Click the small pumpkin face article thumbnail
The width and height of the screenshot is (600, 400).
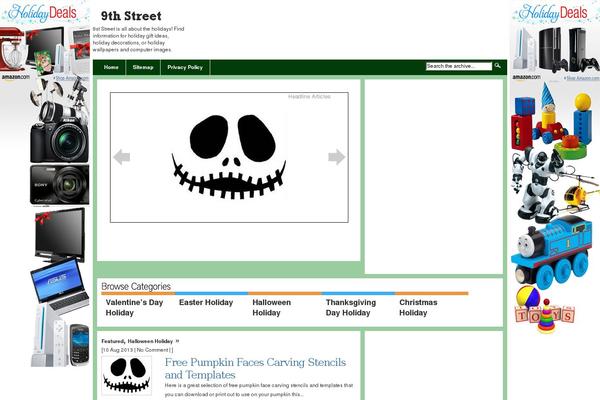tap(127, 376)
